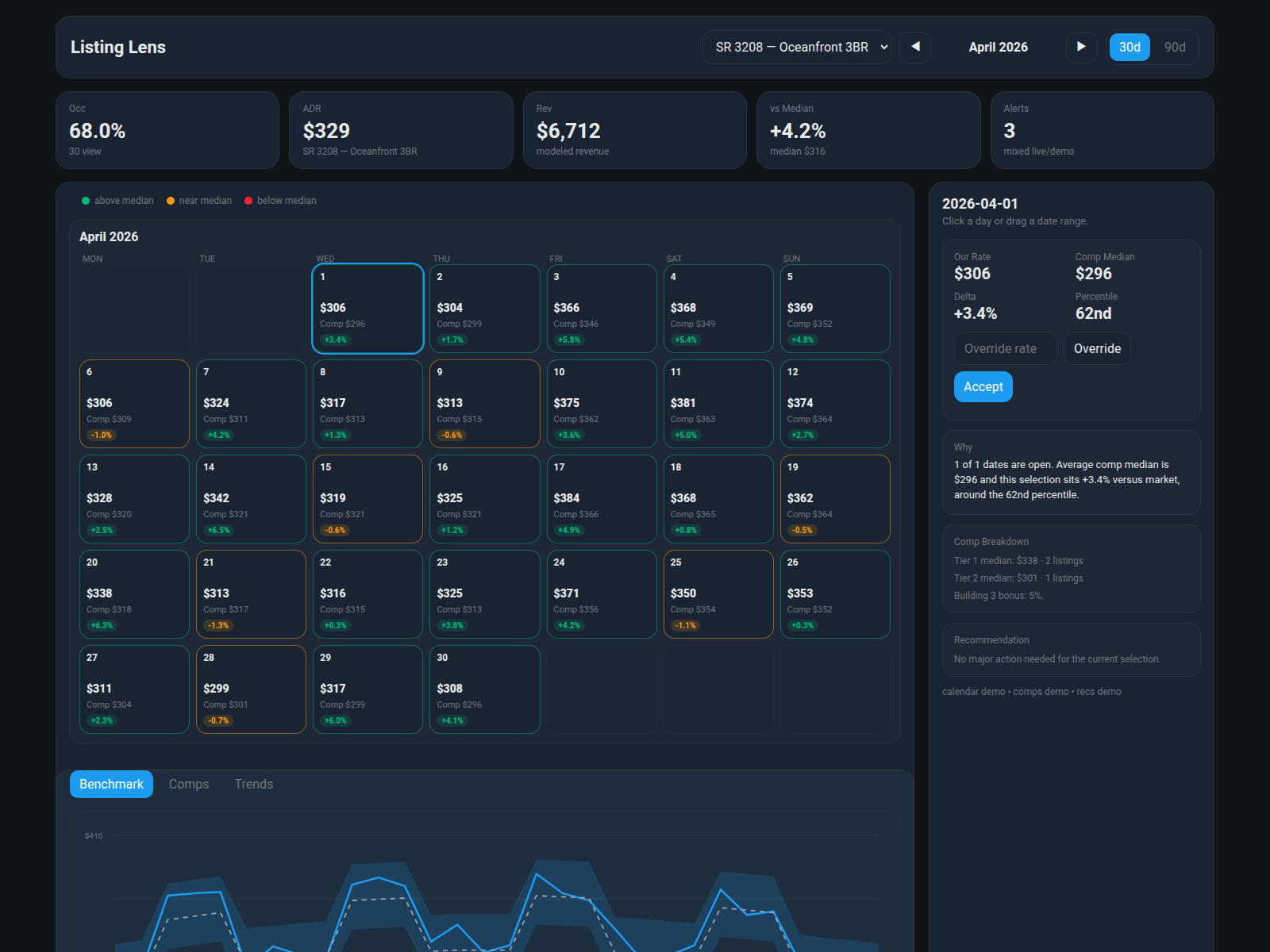Click the April 2026 header month label
This screenshot has height=952, width=1270.
click(998, 47)
